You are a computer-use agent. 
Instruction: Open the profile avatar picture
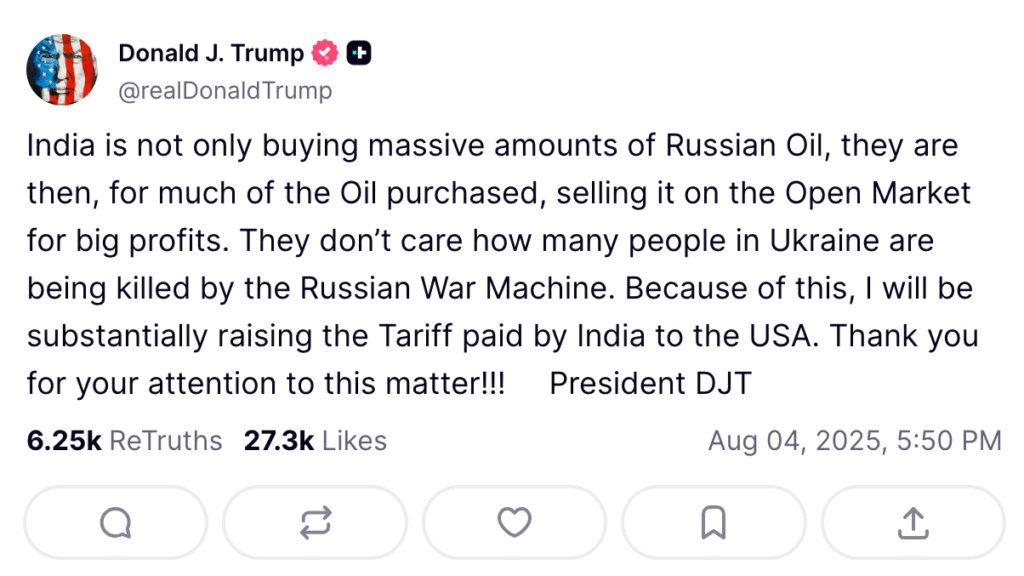tap(62, 69)
